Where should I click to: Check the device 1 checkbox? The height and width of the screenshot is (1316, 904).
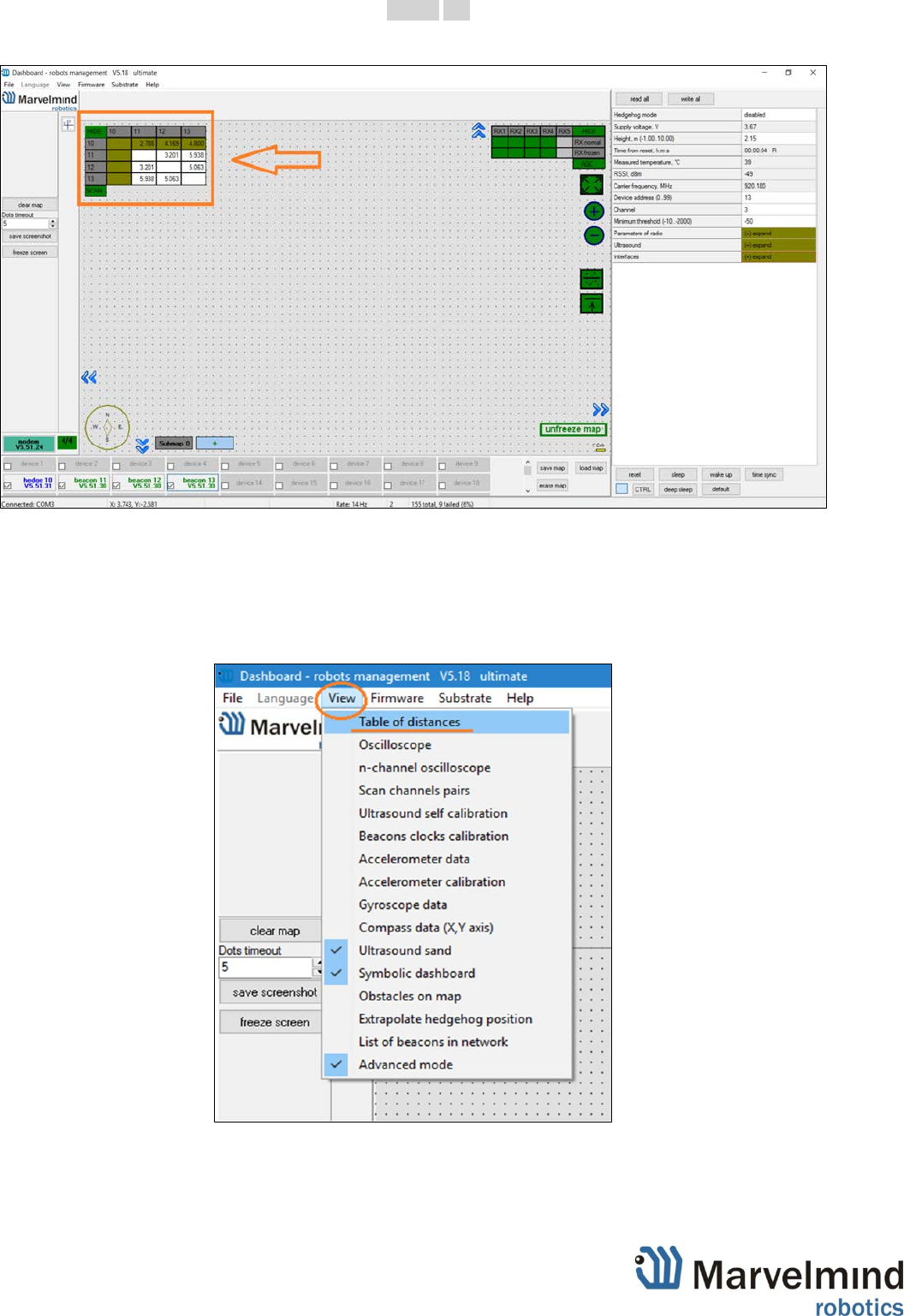coord(8,466)
